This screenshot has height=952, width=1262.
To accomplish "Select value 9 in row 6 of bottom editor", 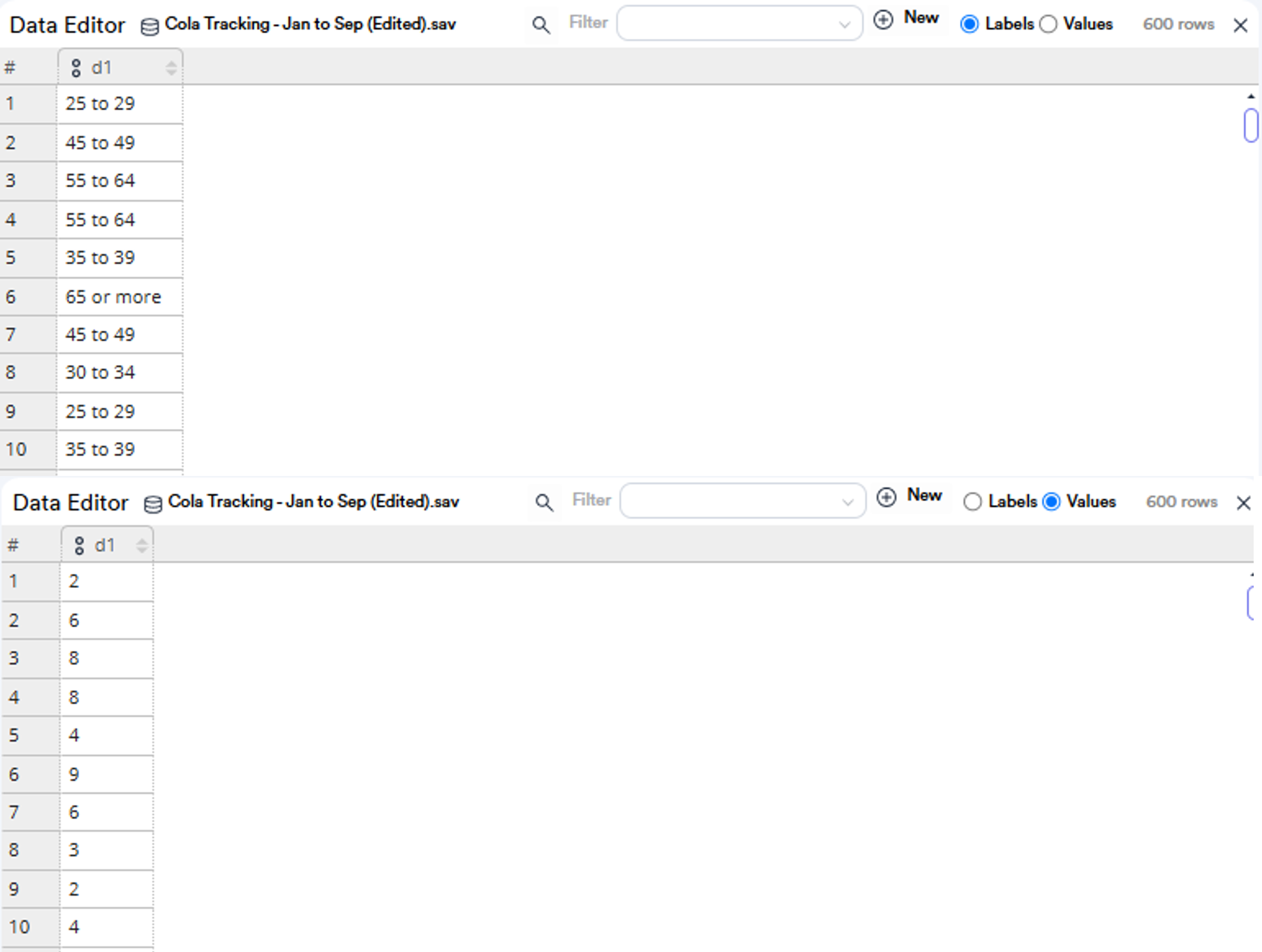I will [x=107, y=774].
